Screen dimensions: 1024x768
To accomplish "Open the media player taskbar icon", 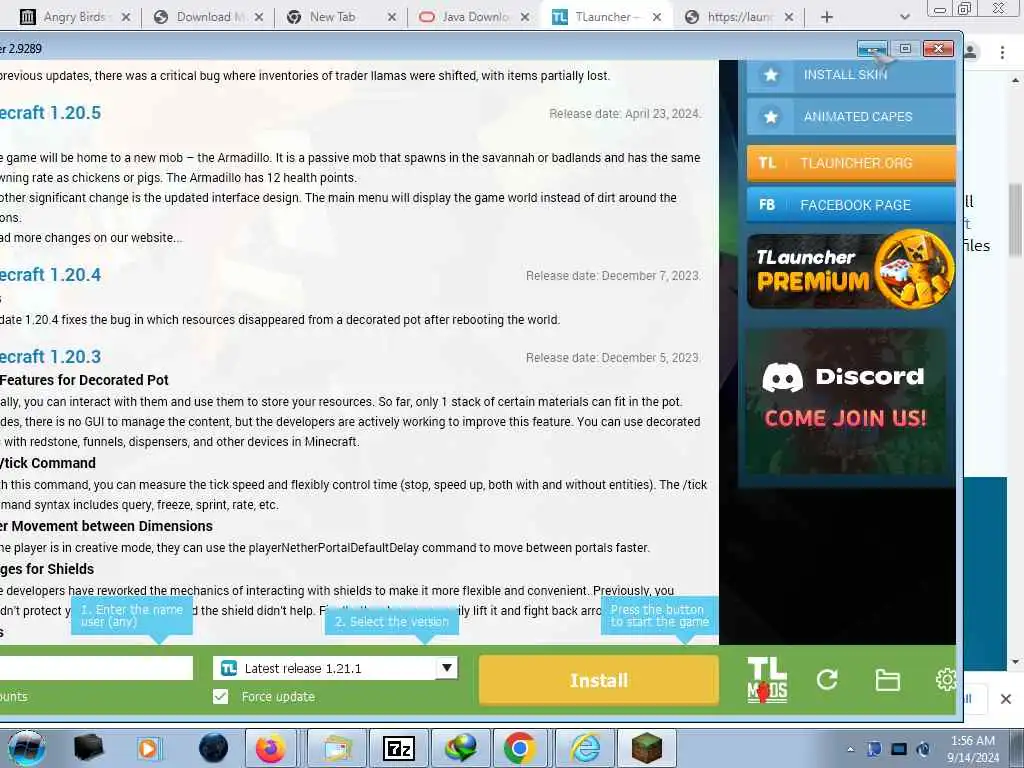I will (148, 748).
